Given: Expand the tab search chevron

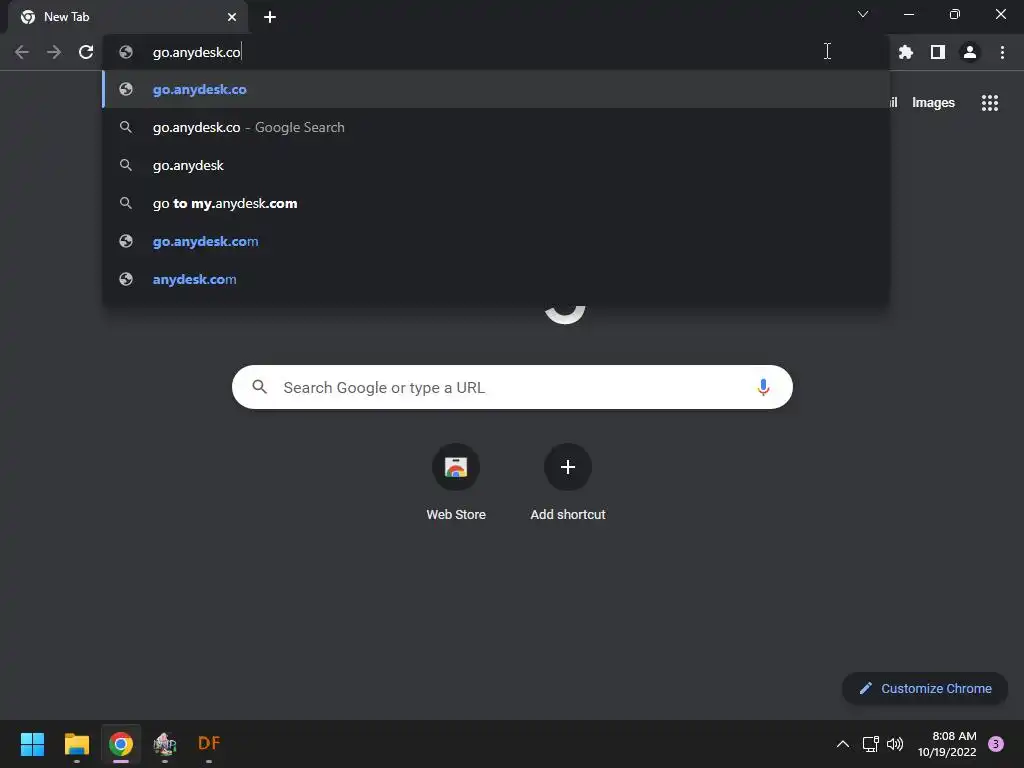Looking at the screenshot, I should [x=863, y=14].
